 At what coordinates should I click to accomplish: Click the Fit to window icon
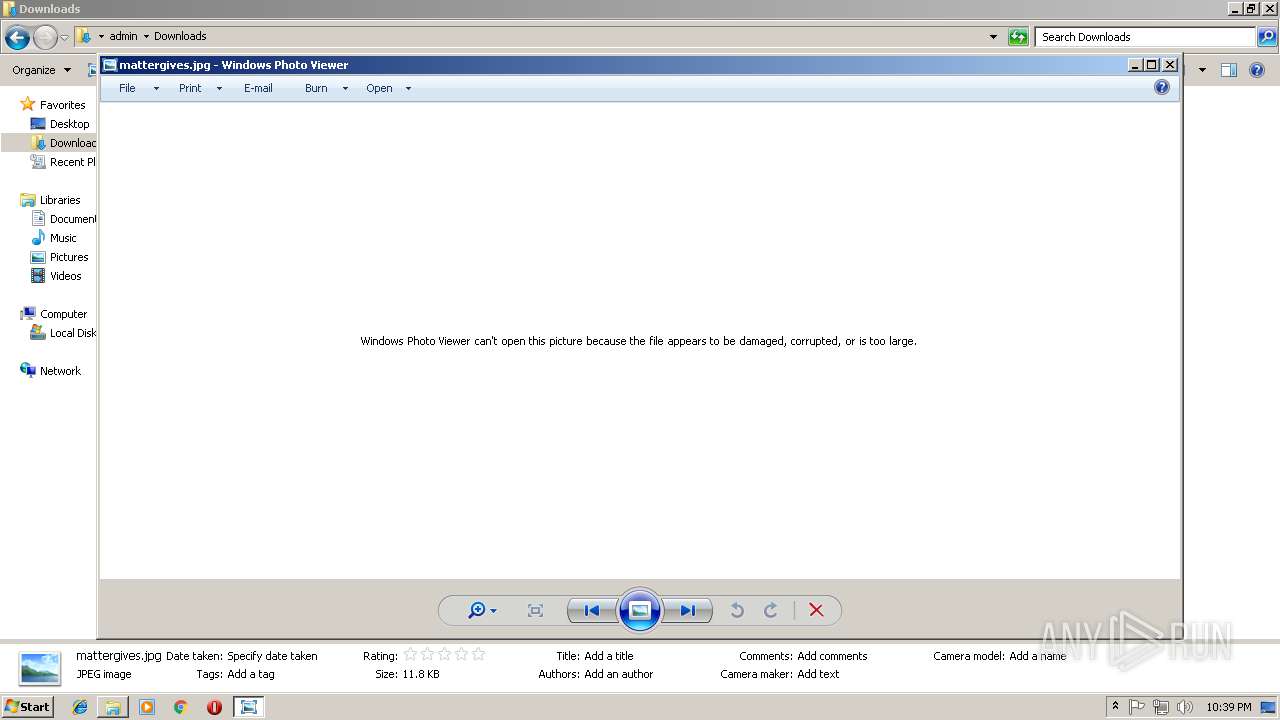(x=535, y=610)
